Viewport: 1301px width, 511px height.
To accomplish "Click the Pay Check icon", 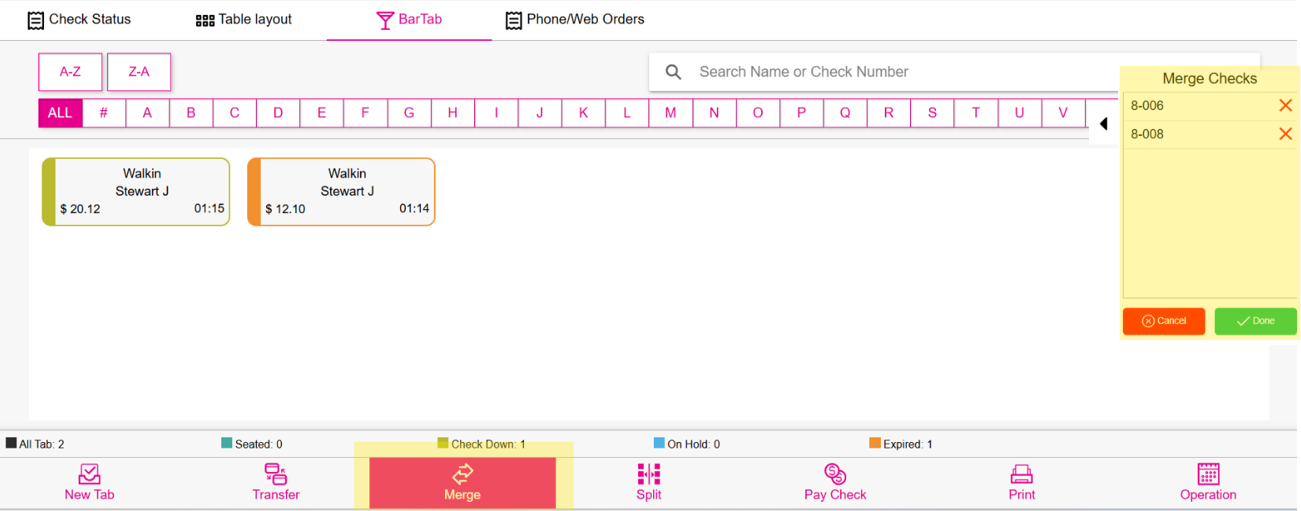I will tap(835, 474).
